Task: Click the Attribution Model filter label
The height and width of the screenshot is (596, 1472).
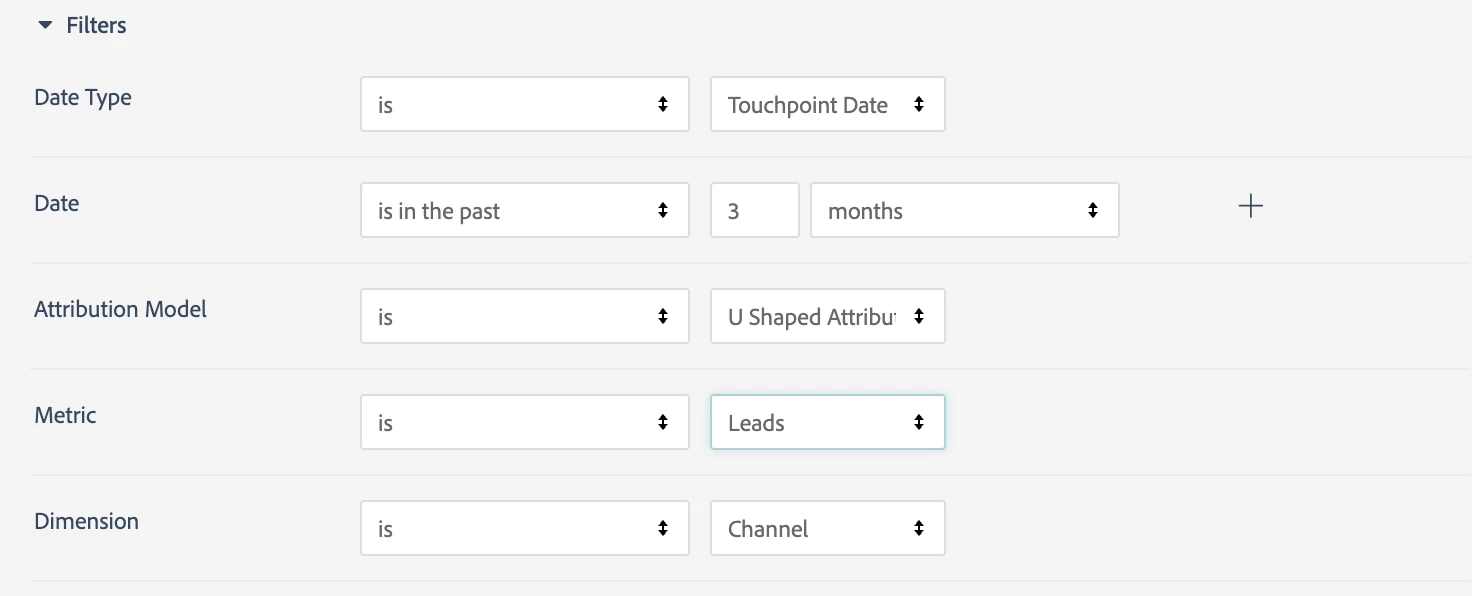Action: [x=120, y=309]
